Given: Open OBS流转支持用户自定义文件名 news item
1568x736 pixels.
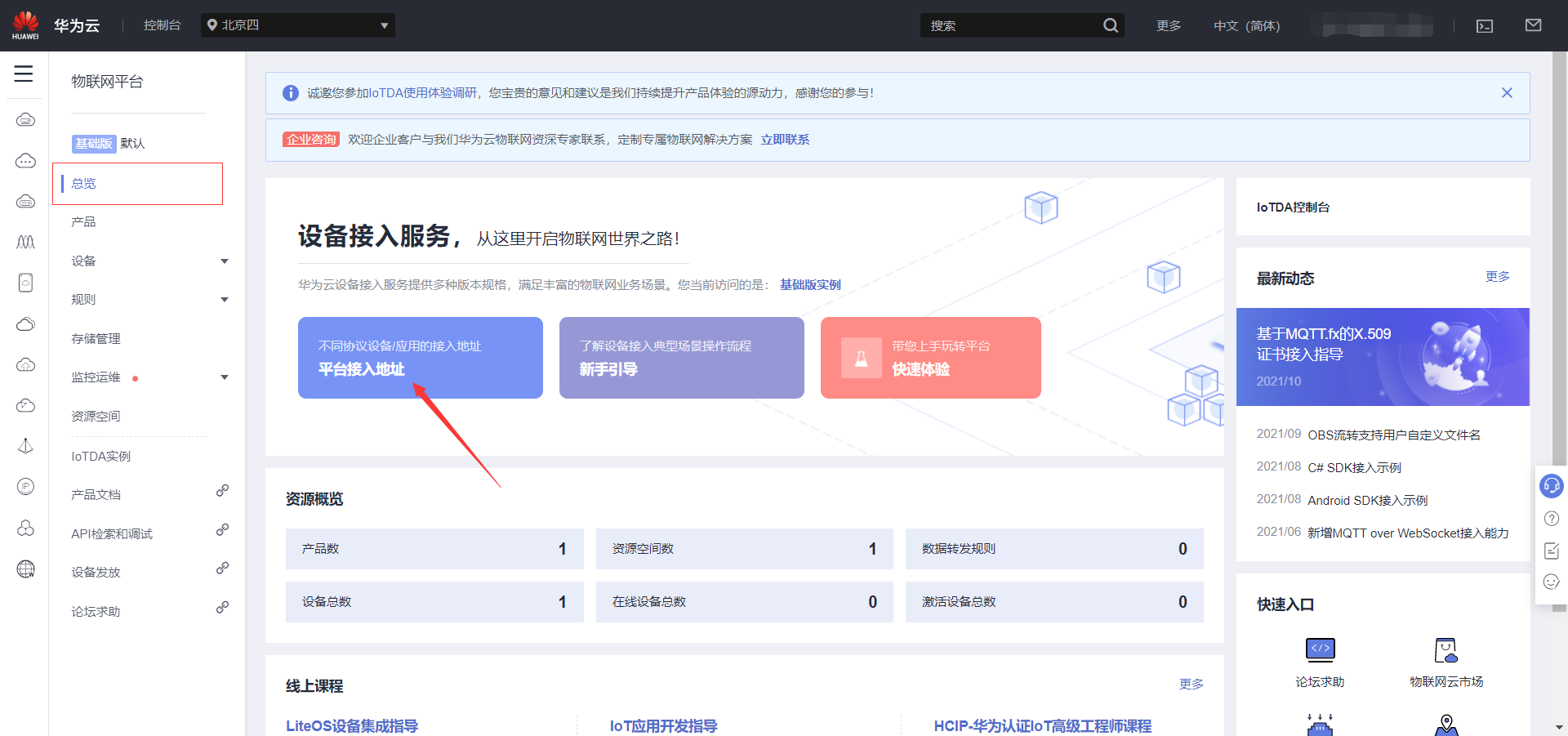Looking at the screenshot, I should point(1394,435).
